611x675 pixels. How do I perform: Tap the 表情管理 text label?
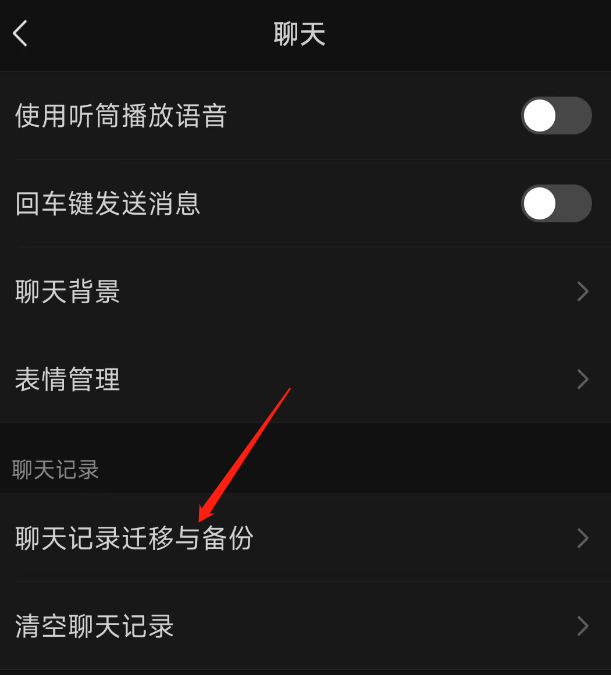coord(68,379)
